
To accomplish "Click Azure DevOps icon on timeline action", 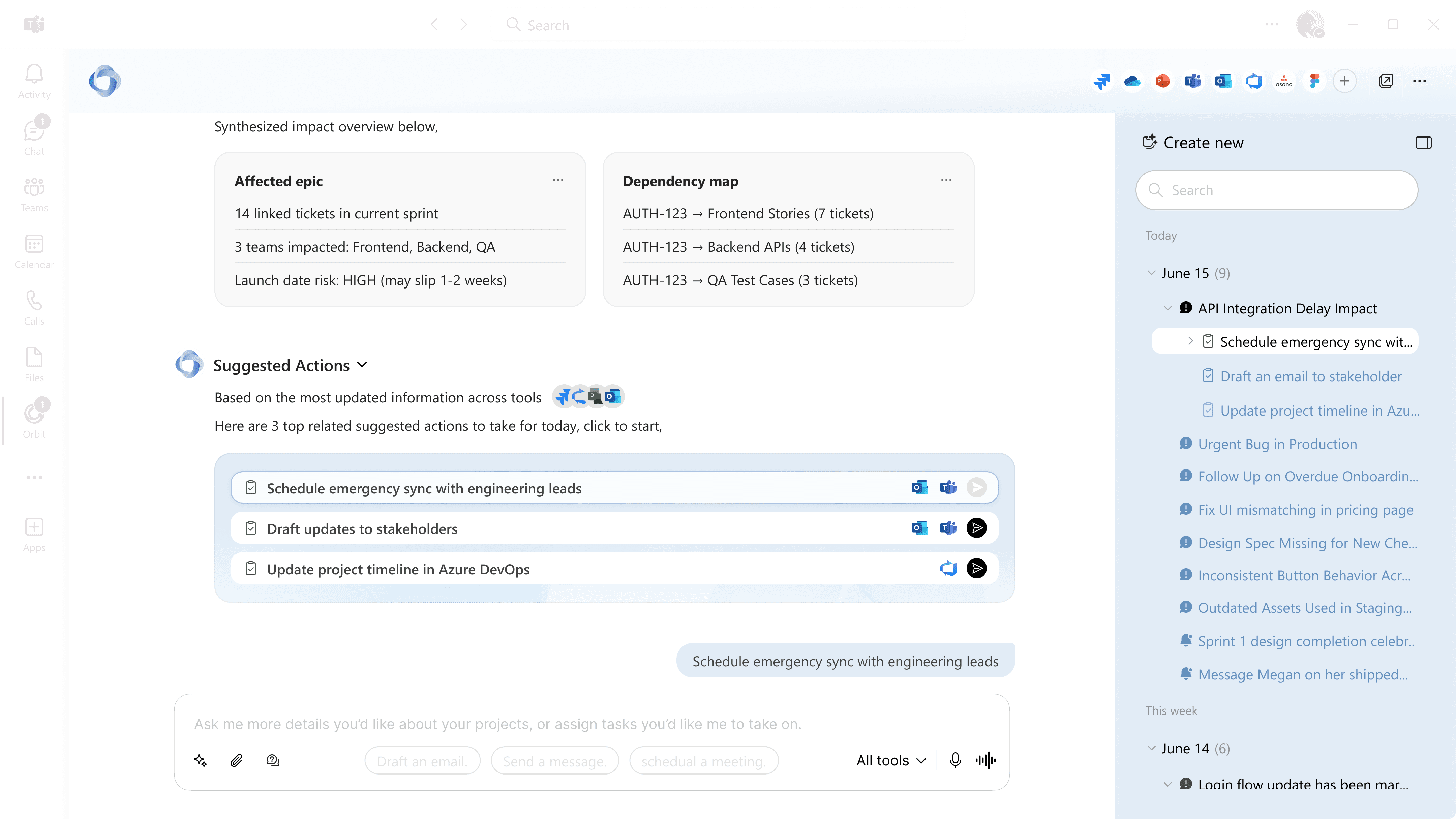I will tap(948, 569).
